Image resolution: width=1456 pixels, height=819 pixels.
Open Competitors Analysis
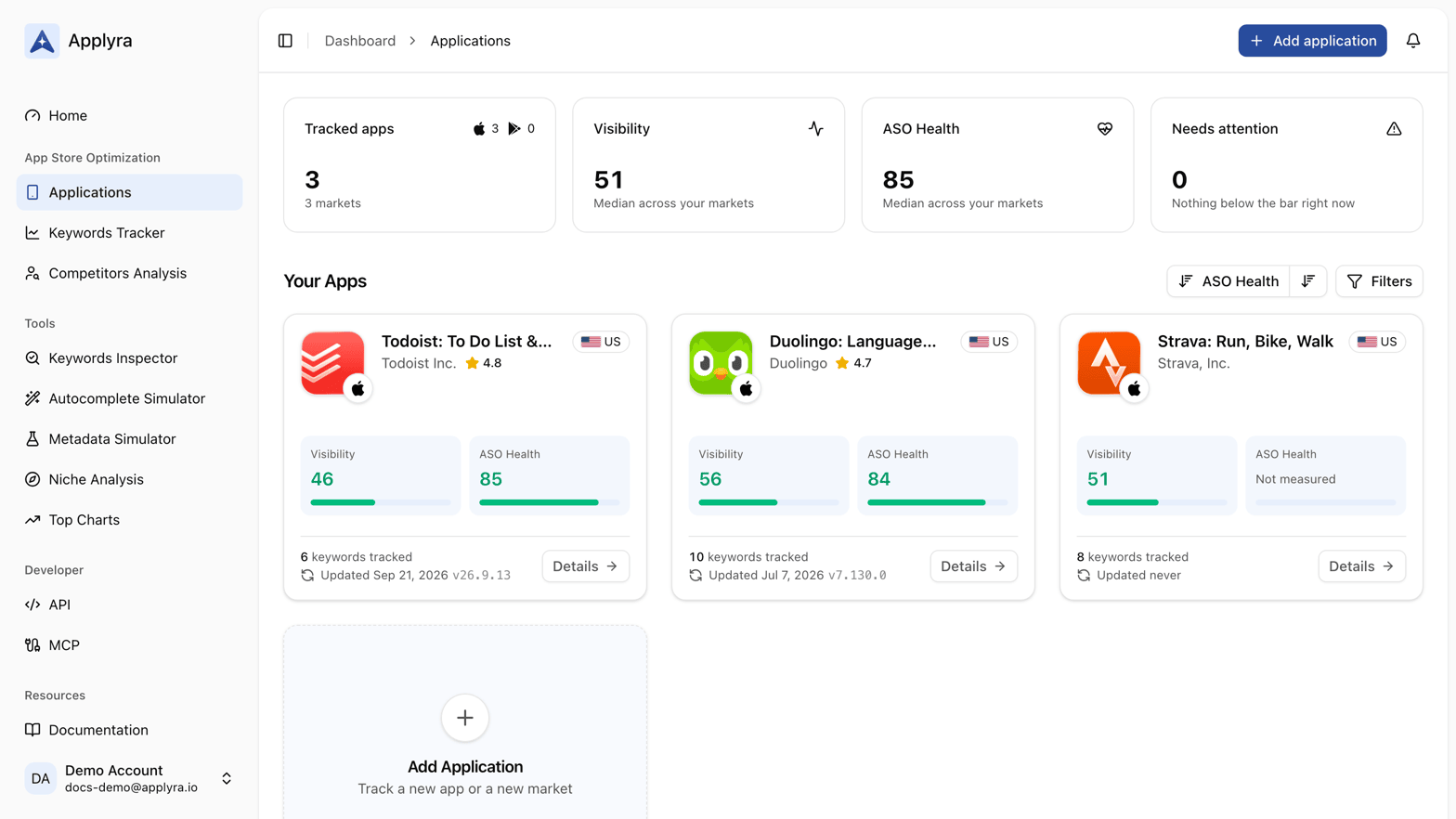pos(129,273)
